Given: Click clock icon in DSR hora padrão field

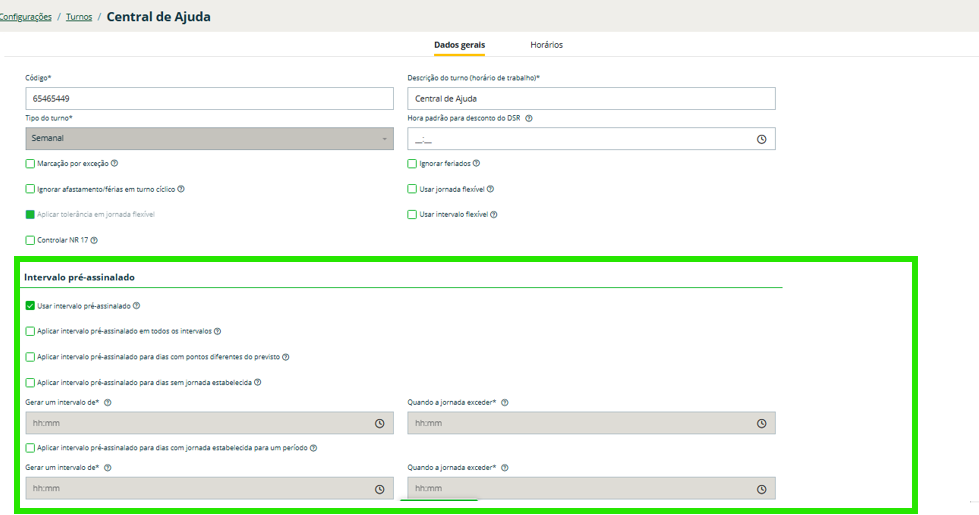Looking at the screenshot, I should pos(761,139).
